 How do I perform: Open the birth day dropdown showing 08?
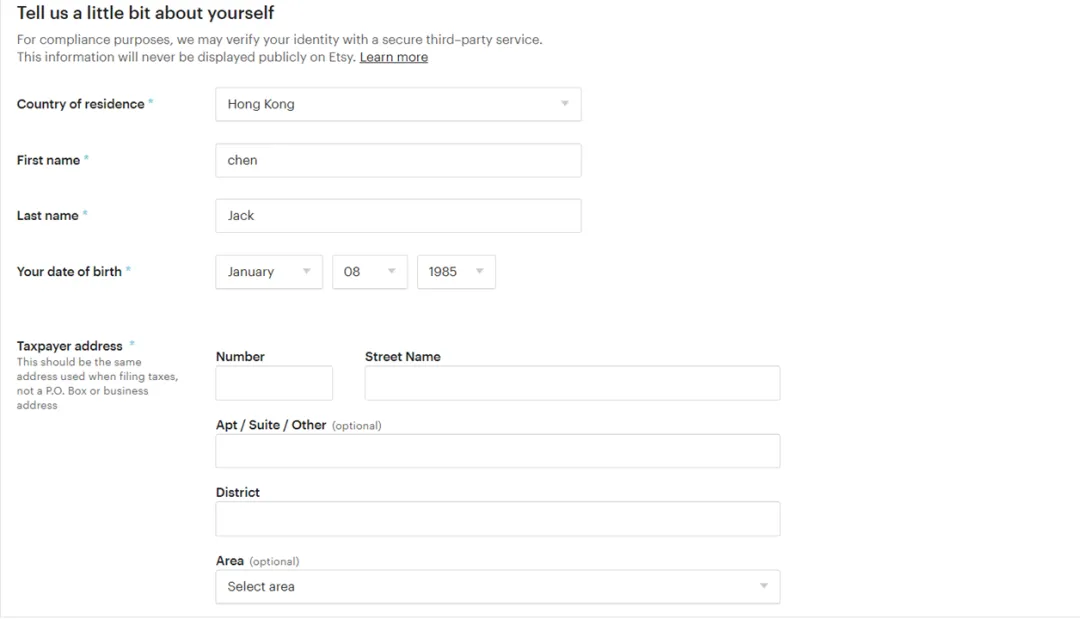pyautogui.click(x=369, y=272)
